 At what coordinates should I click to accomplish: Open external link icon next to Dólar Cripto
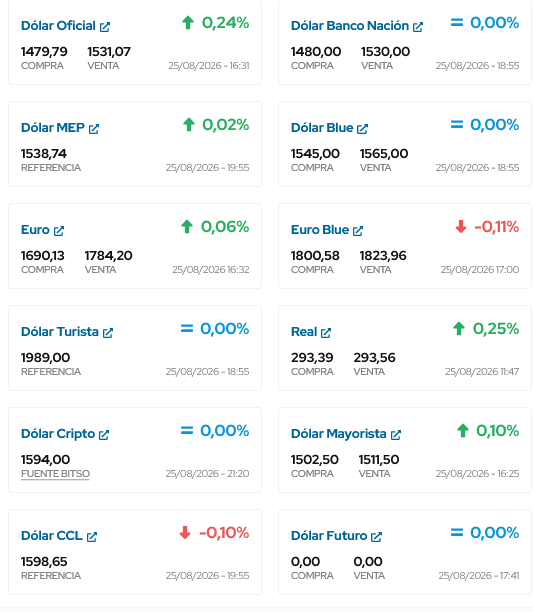(104, 435)
